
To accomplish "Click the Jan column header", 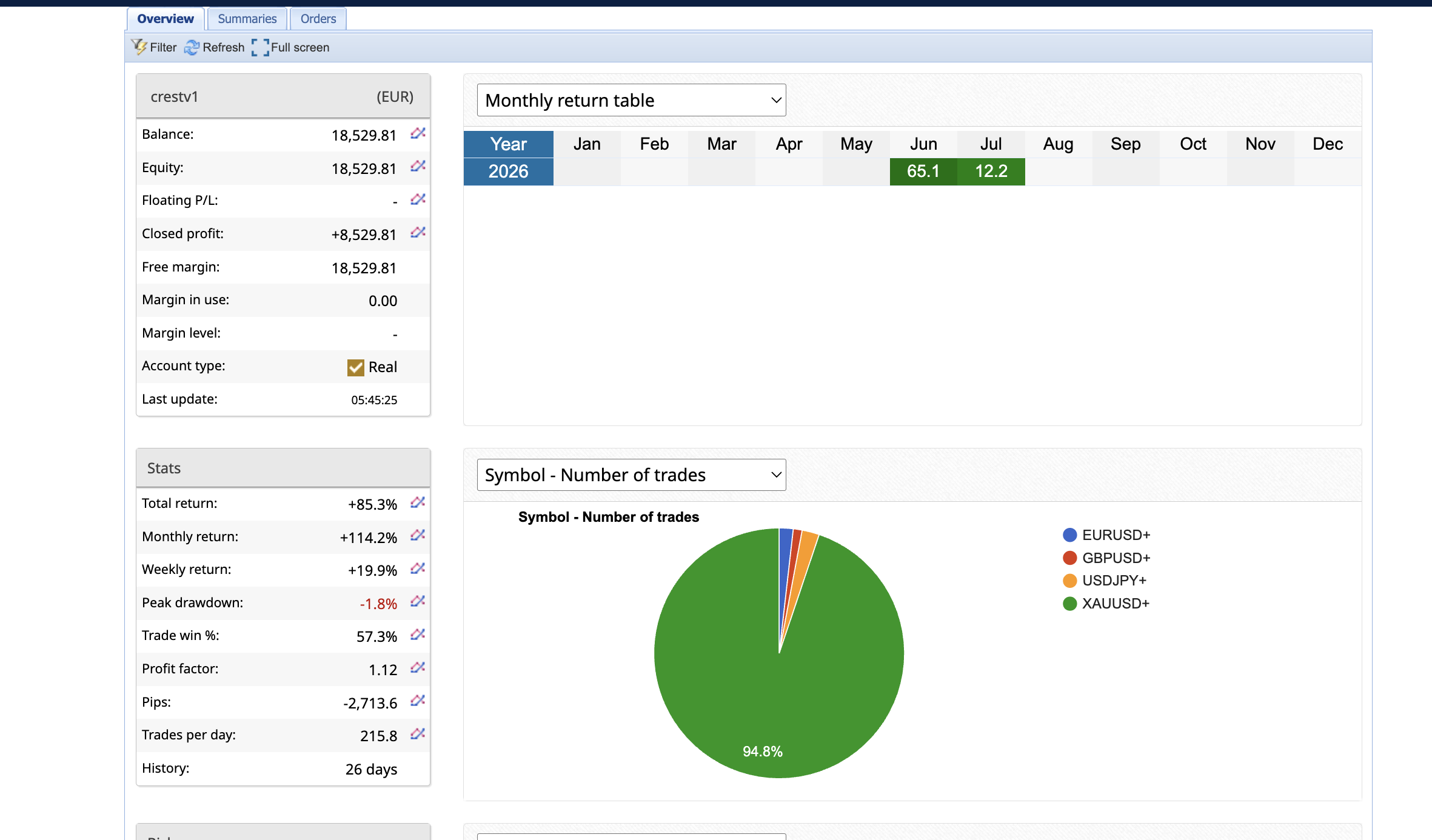I will [x=587, y=144].
